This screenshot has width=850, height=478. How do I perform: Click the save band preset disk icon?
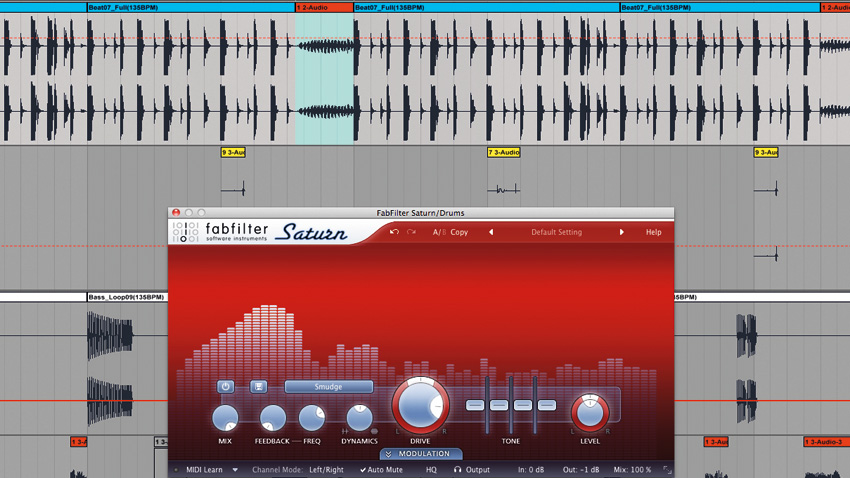coord(259,386)
